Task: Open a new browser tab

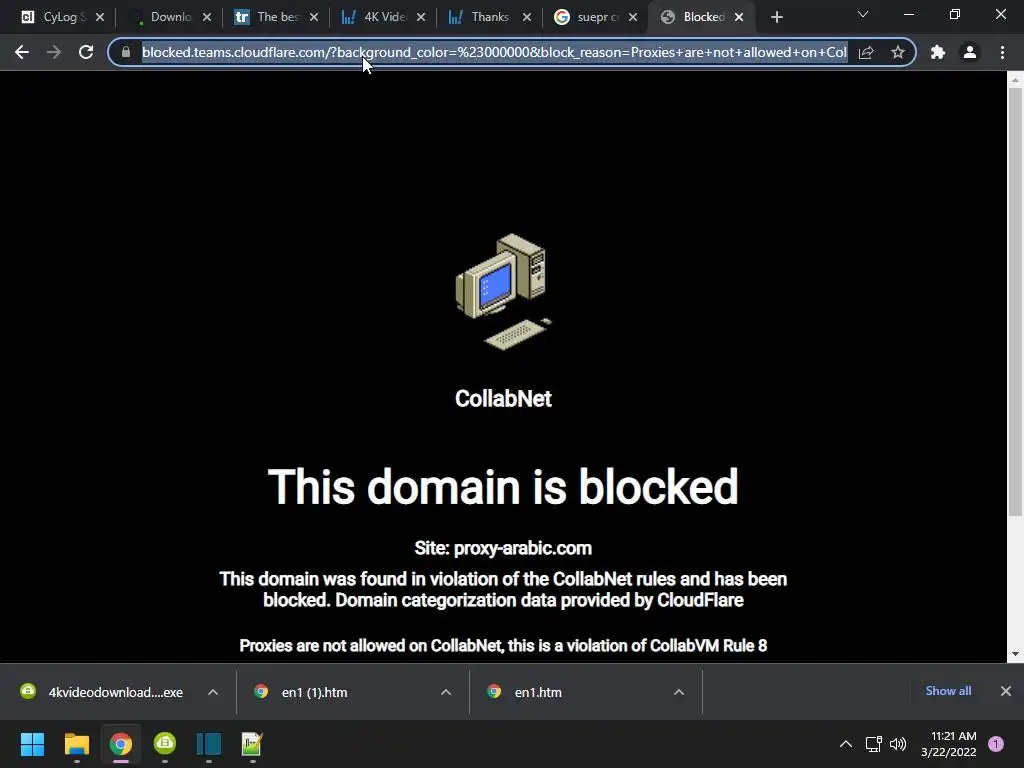Action: point(776,17)
